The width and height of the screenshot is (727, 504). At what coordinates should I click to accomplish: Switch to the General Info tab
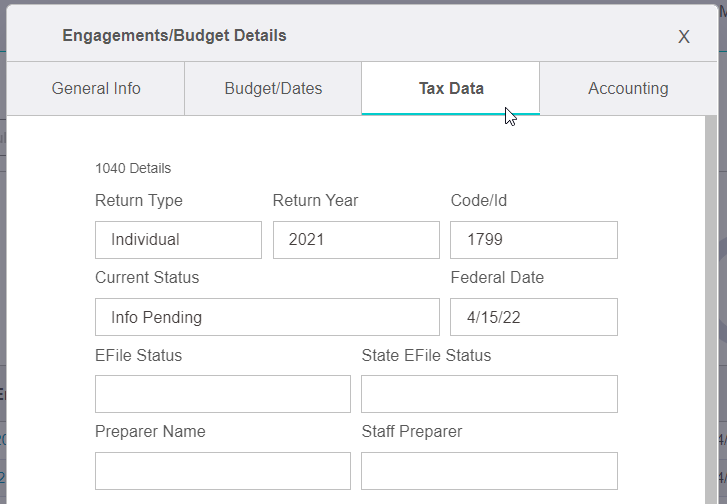tap(96, 88)
